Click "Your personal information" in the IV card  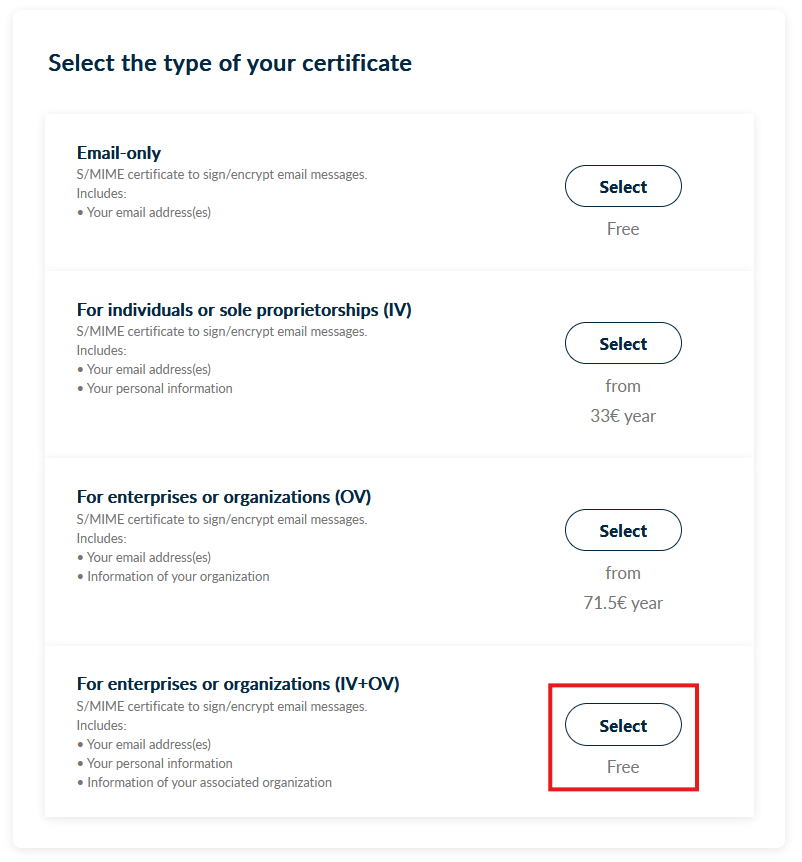tap(159, 388)
